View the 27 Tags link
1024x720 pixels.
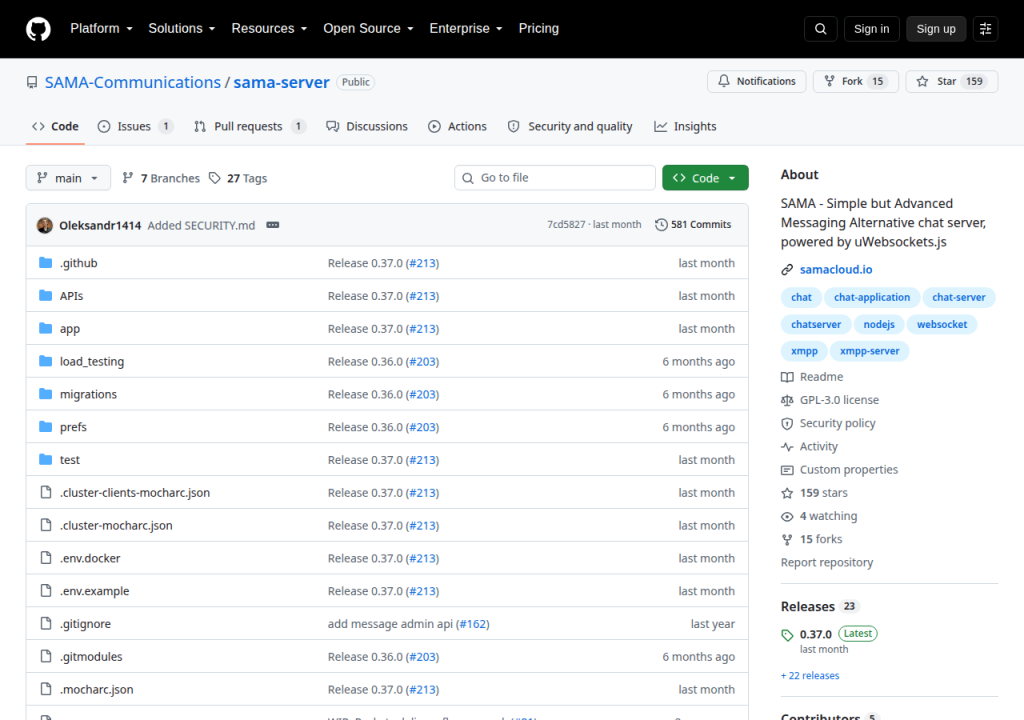tap(238, 178)
